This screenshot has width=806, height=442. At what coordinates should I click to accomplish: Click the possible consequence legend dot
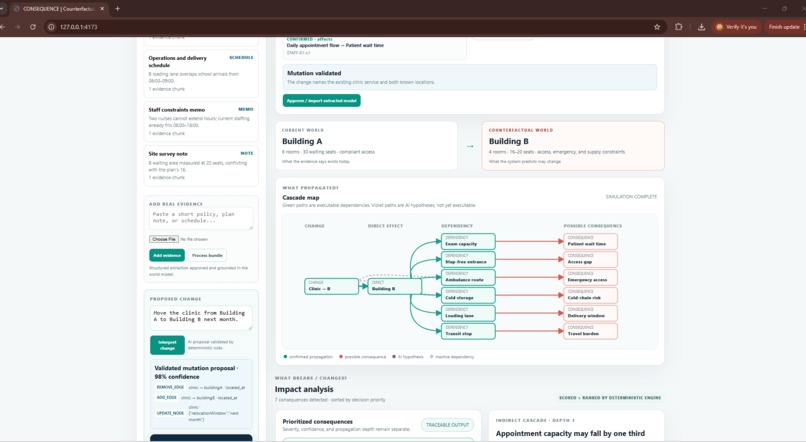[x=340, y=356]
